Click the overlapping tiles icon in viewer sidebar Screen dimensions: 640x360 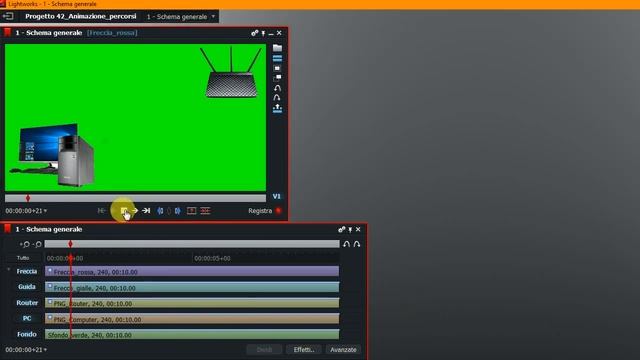tap(277, 78)
